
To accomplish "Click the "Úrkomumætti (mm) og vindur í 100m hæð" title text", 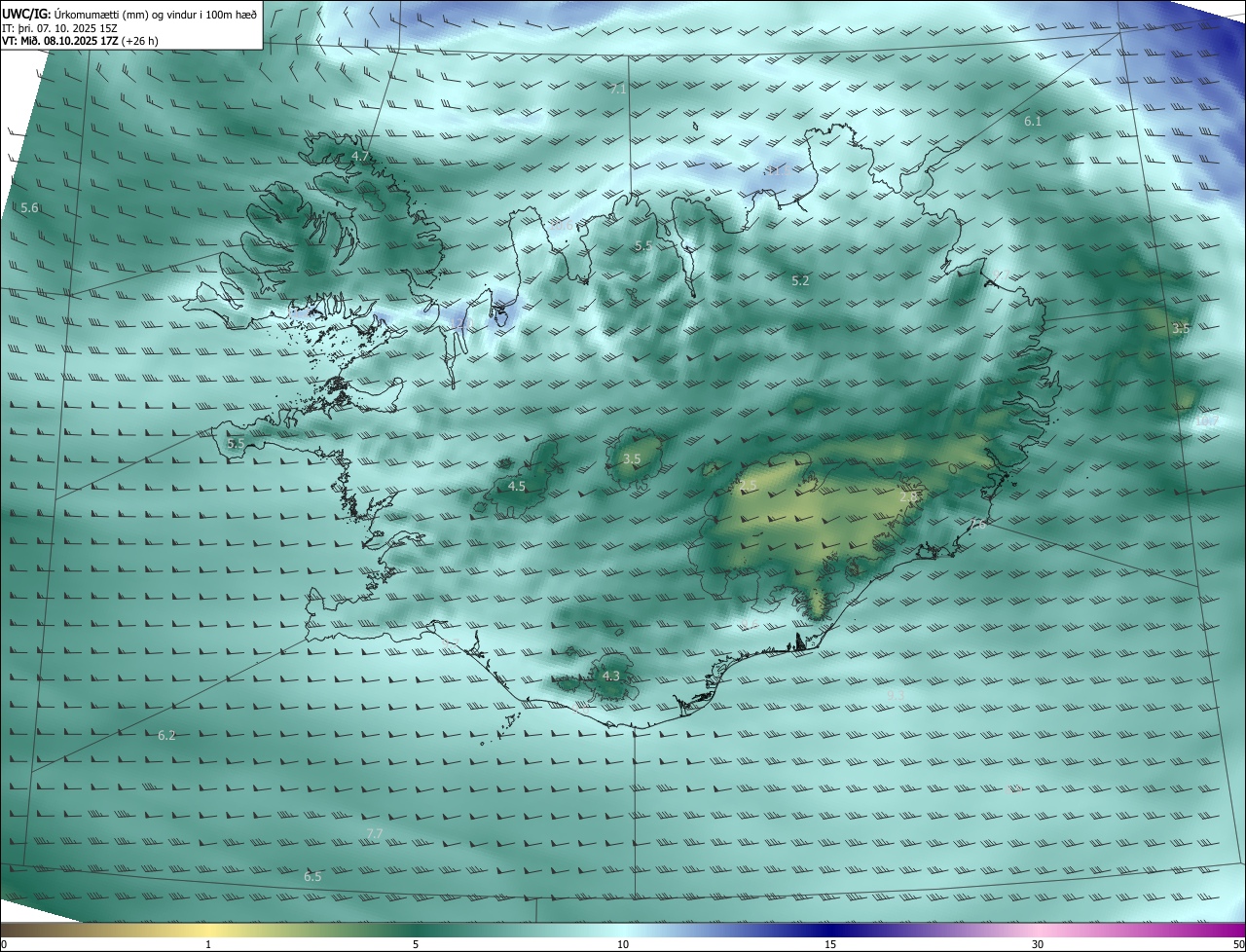I will 156,14.
